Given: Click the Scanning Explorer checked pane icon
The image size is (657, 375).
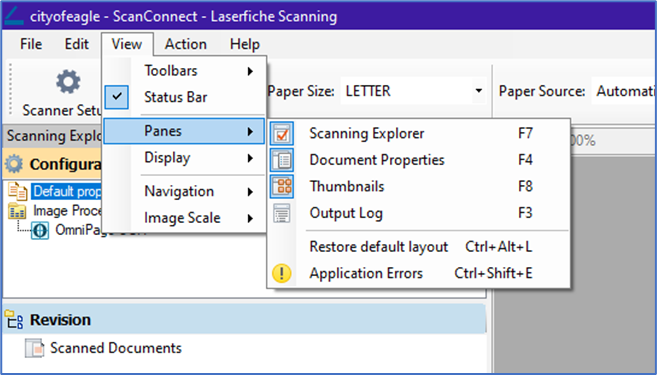Looking at the screenshot, I should (282, 134).
